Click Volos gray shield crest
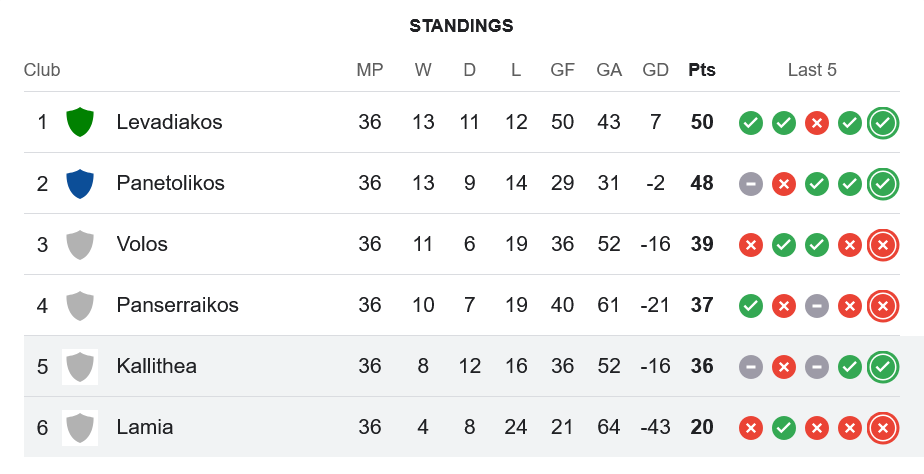Viewport: 924px width, 474px height. tap(80, 245)
